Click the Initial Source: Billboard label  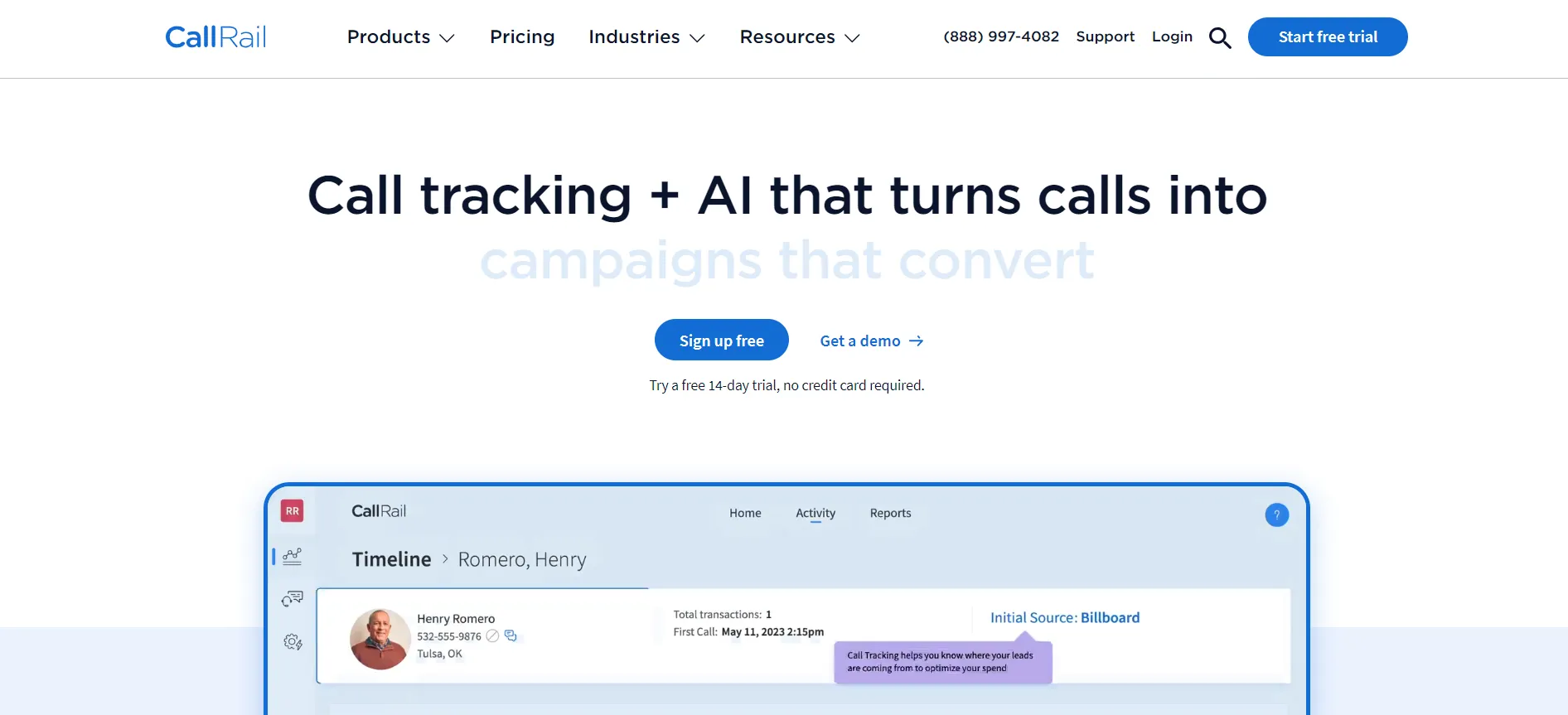(1065, 617)
